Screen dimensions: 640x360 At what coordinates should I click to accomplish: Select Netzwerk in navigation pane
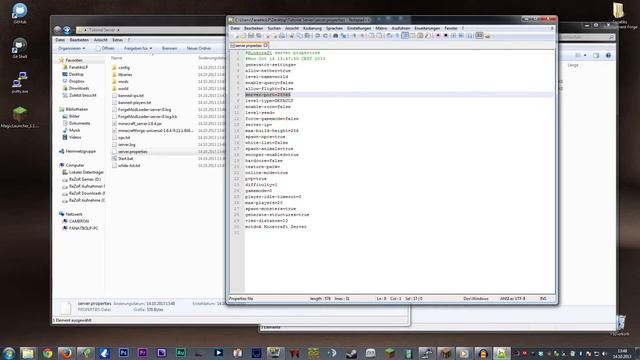[x=74, y=214]
